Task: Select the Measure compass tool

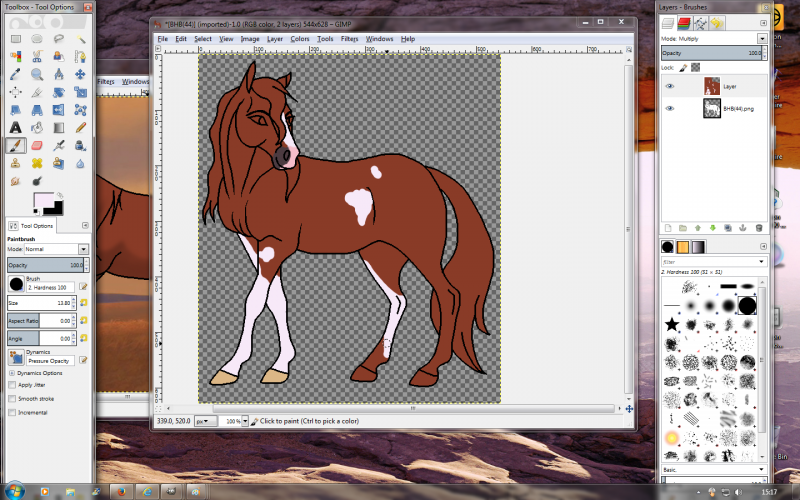Action: [x=59, y=74]
